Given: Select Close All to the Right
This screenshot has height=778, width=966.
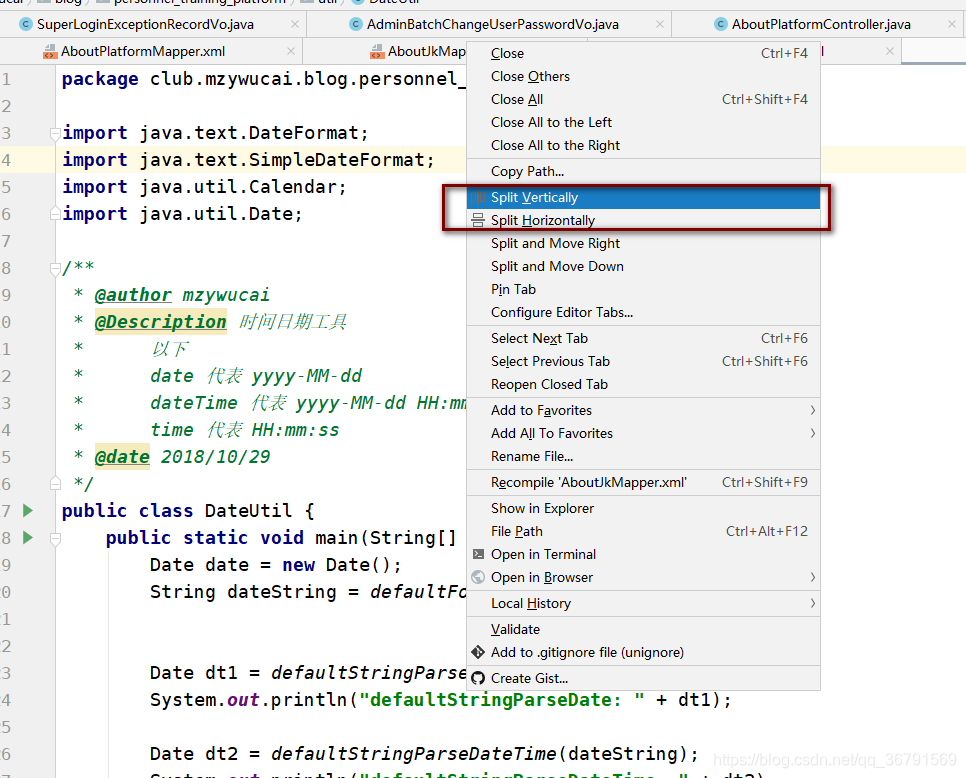Looking at the screenshot, I should (x=643, y=145).
